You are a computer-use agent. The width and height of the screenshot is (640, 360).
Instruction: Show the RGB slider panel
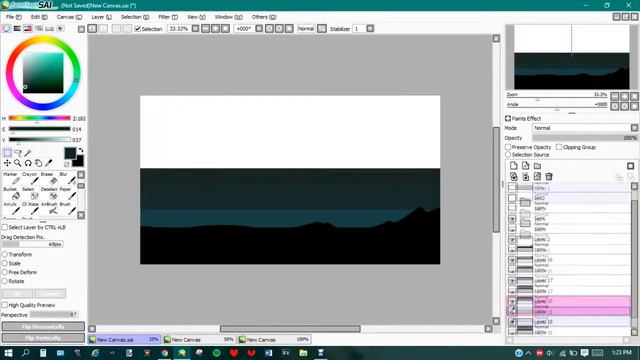pyautogui.click(x=17, y=29)
